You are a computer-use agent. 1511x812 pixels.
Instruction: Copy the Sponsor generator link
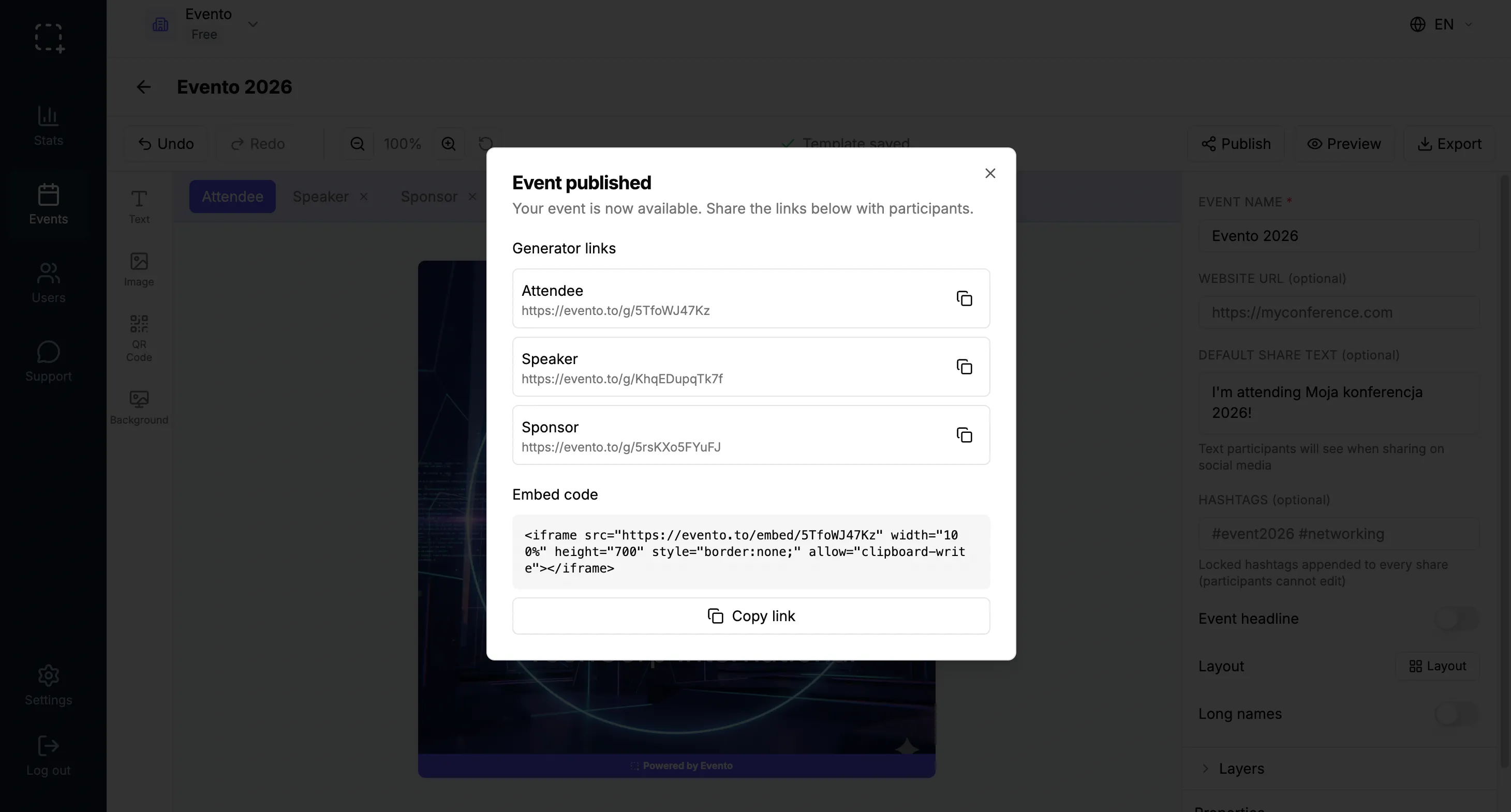[x=965, y=435]
